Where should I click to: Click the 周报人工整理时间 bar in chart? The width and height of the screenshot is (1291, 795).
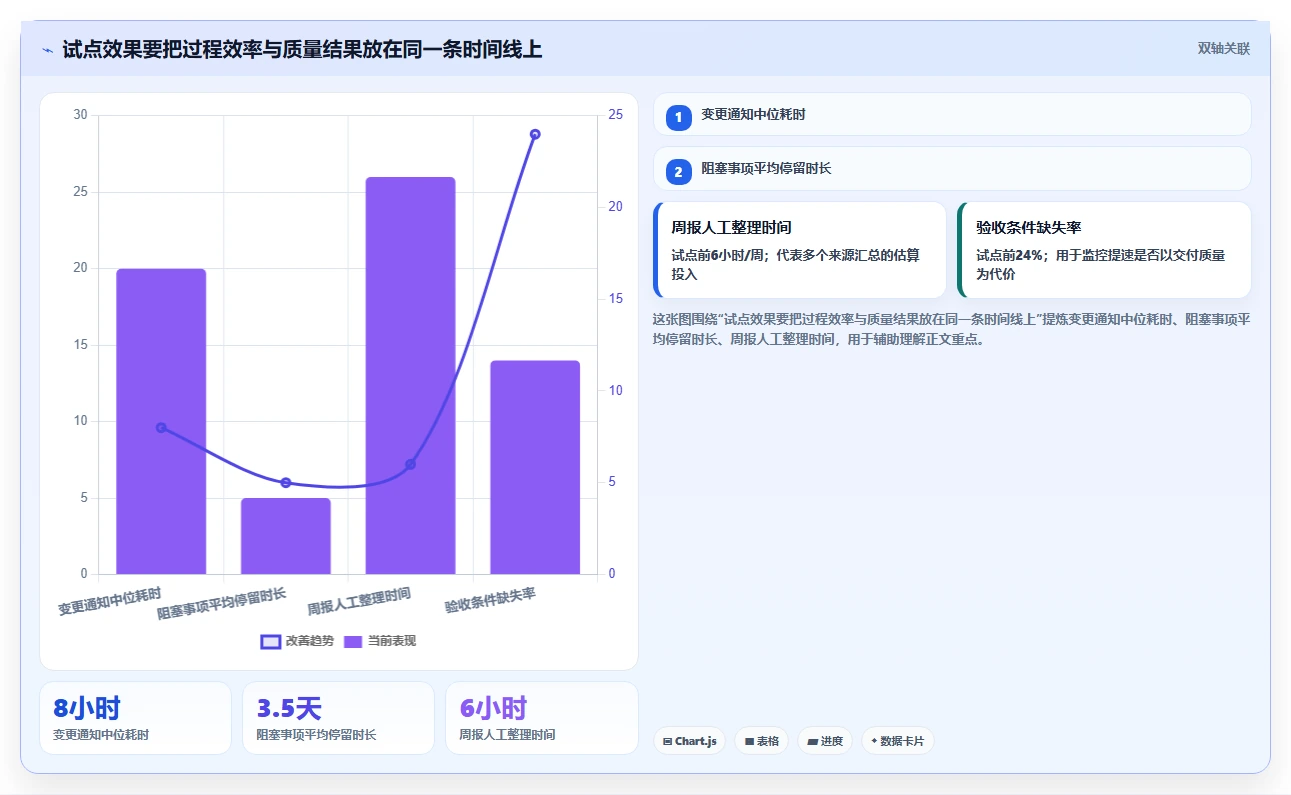410,375
